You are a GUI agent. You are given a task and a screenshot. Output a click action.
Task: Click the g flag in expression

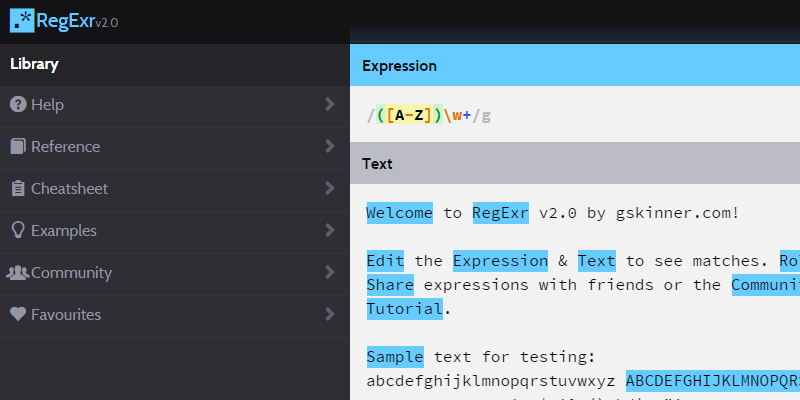click(x=486, y=115)
